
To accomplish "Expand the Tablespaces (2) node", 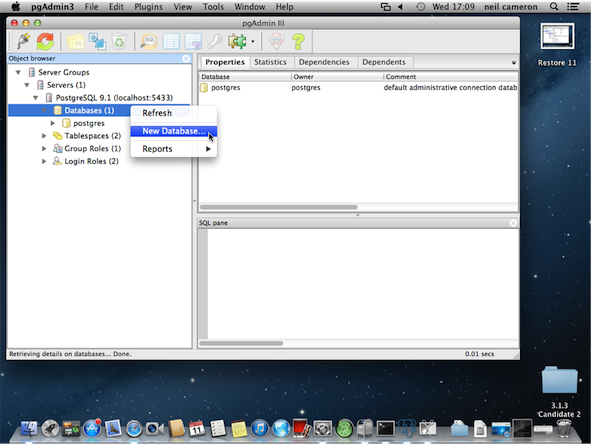I will (44, 136).
